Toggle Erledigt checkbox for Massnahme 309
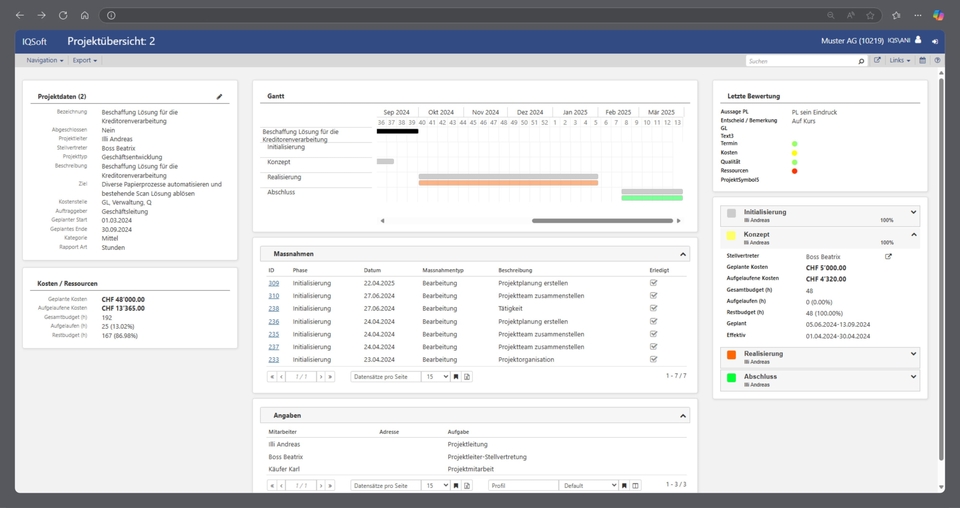Screen dimensions: 960x508 coord(653,283)
